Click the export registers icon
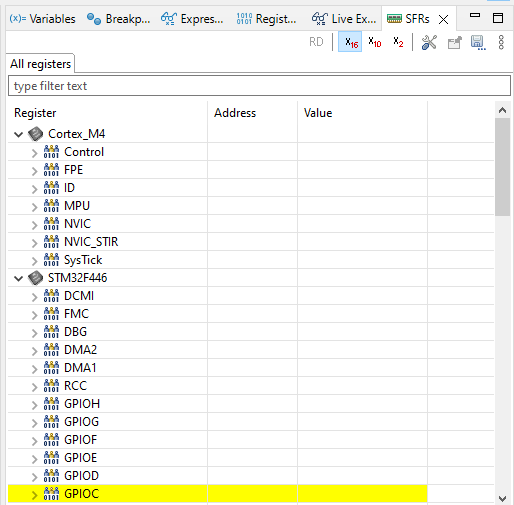Image resolution: width=514 pixels, height=505 pixels. click(x=454, y=42)
